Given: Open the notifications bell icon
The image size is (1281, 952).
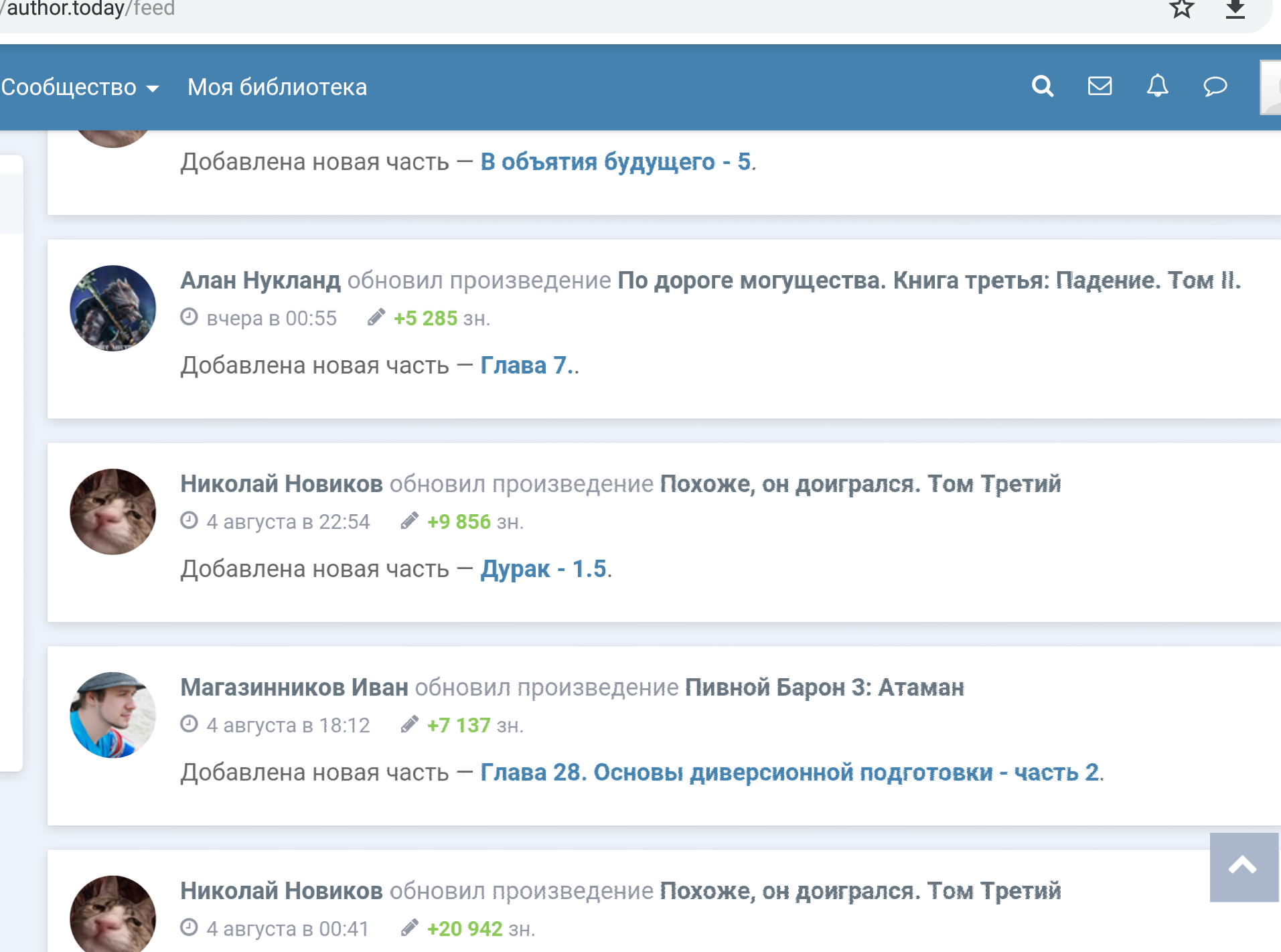Looking at the screenshot, I should coord(1157,86).
